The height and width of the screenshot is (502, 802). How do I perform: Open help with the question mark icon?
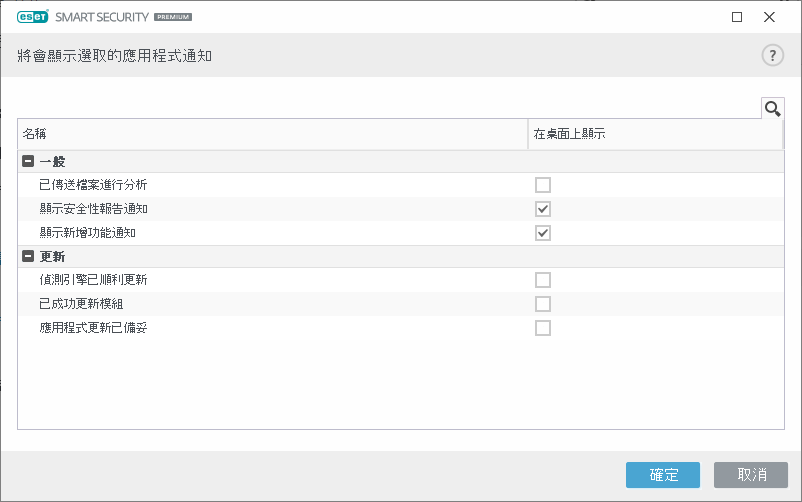point(772,55)
